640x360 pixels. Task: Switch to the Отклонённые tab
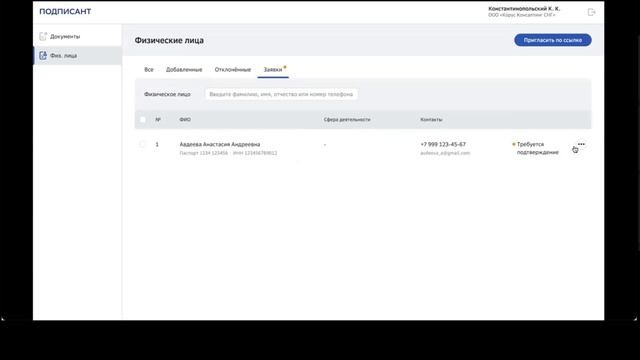(x=233, y=69)
